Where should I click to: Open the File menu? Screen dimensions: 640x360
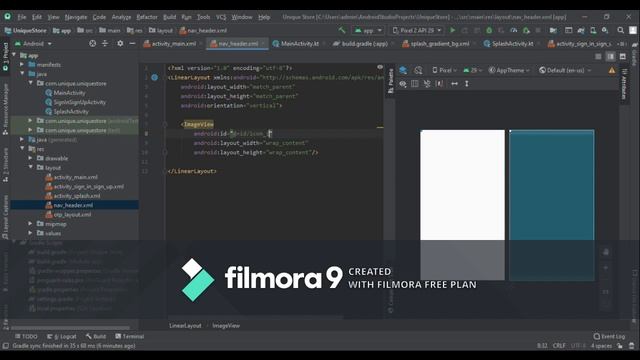(x=22, y=17)
